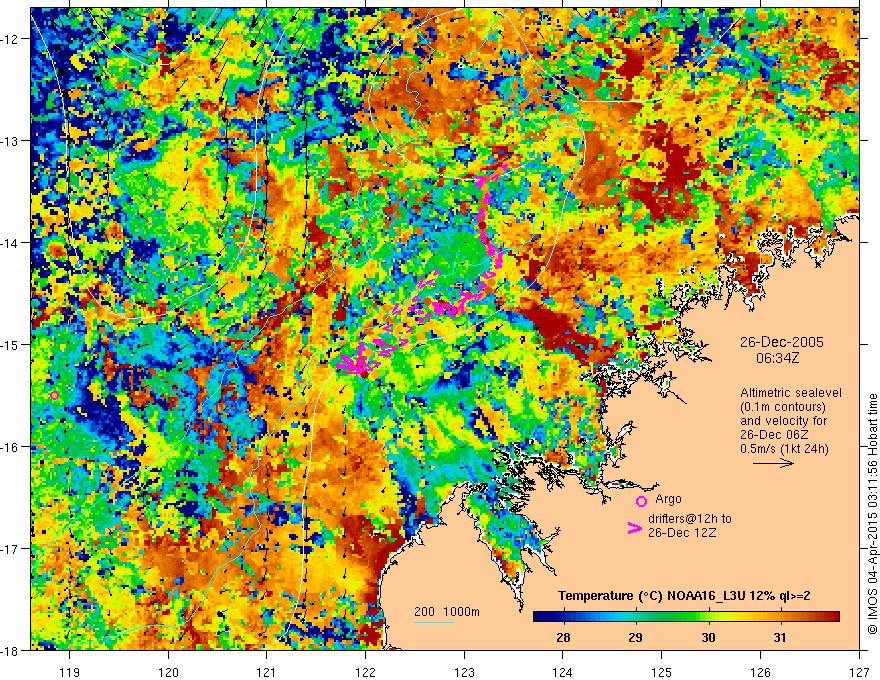
Task: Click the longitude label '123'
Action: click(x=464, y=672)
